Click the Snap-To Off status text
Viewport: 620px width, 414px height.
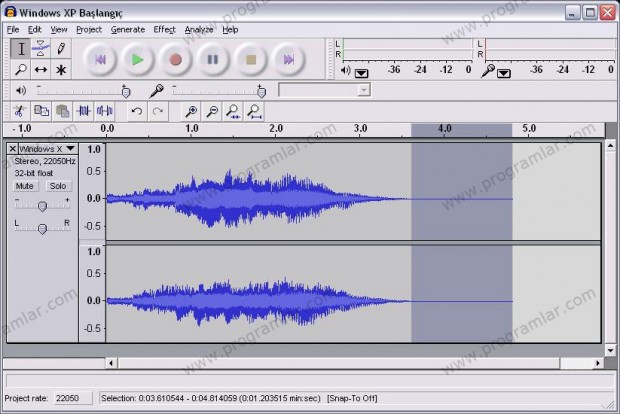[352, 398]
